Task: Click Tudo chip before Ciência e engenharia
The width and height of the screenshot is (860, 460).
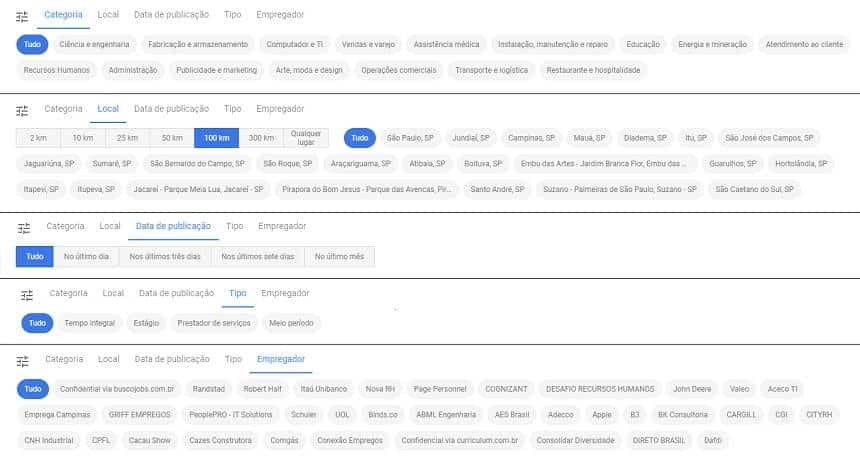Action: [32, 44]
